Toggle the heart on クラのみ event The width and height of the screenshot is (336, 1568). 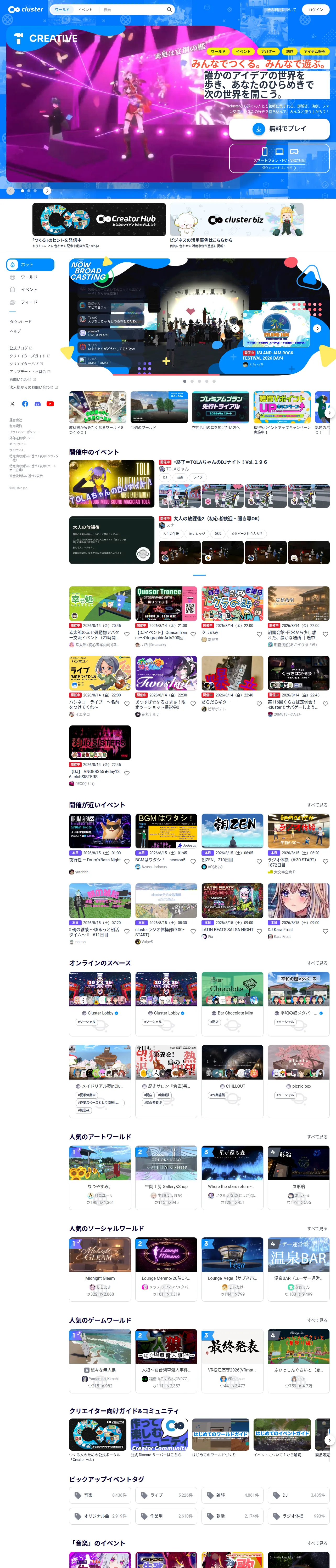tap(259, 634)
